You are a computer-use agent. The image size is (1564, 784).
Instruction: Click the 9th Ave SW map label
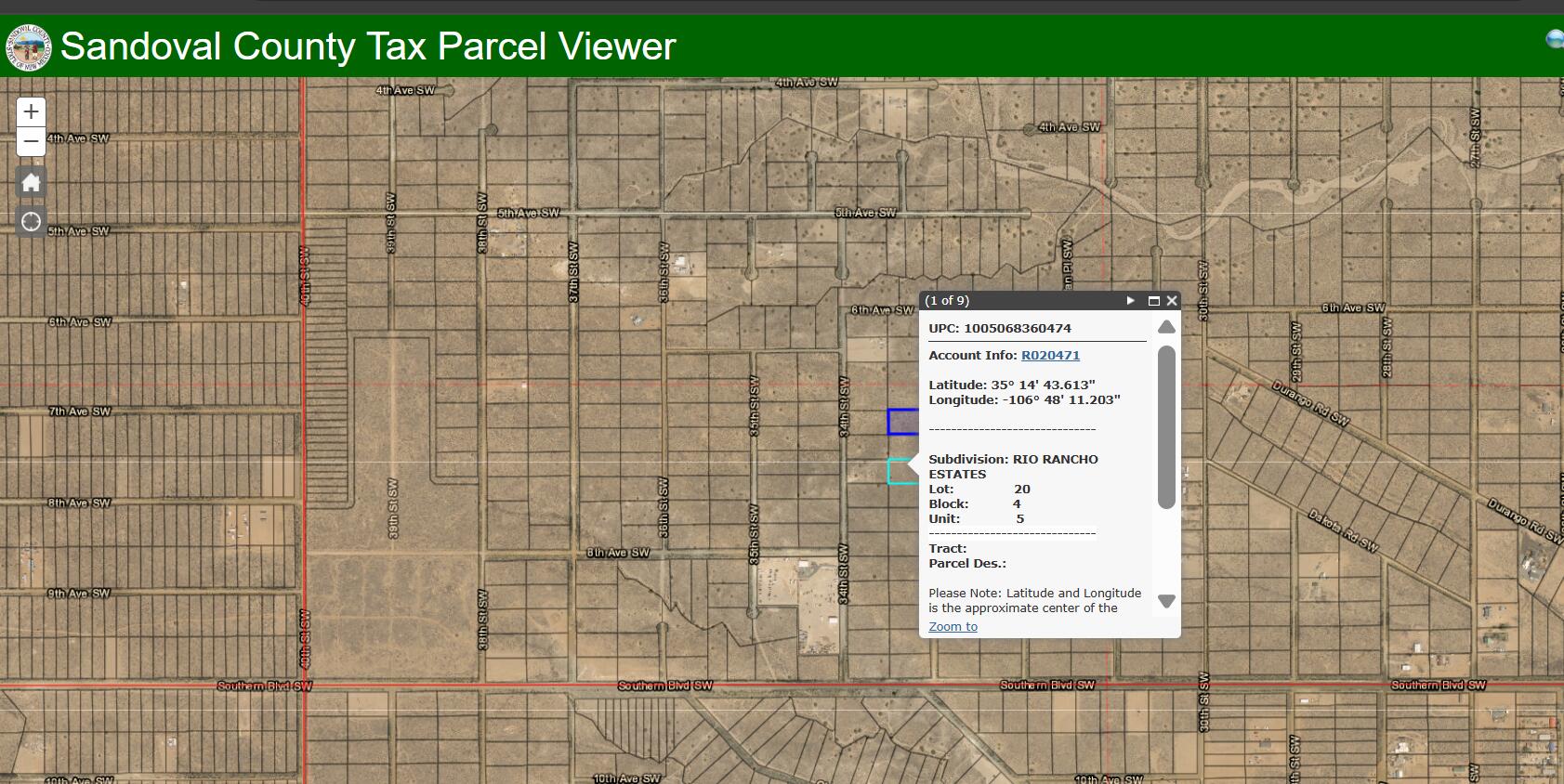click(79, 593)
